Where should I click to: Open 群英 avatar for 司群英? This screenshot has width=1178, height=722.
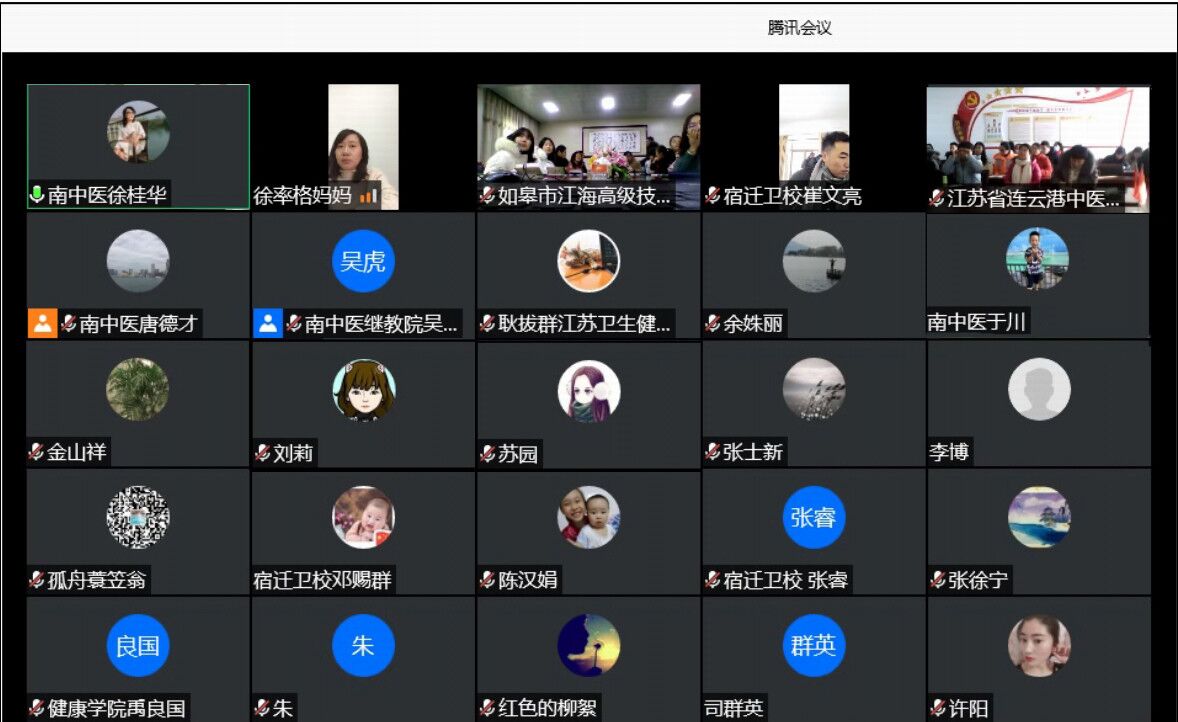click(x=813, y=645)
